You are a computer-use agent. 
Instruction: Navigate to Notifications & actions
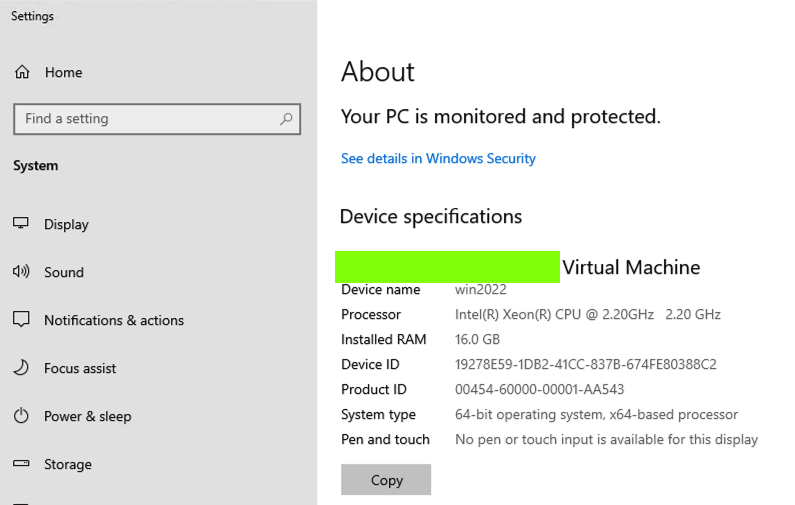coord(114,320)
